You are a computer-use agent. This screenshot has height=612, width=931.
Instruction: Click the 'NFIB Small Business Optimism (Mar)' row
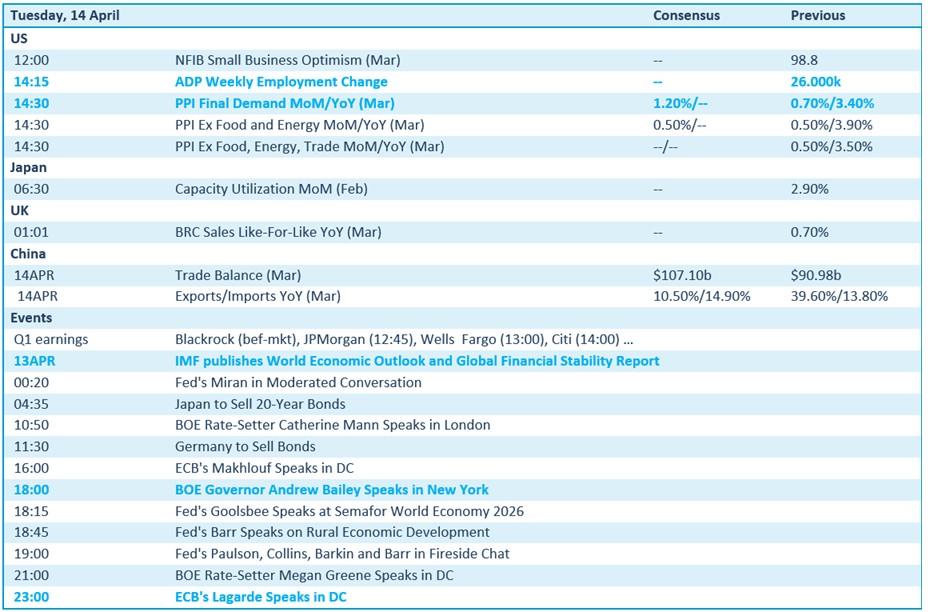287,60
